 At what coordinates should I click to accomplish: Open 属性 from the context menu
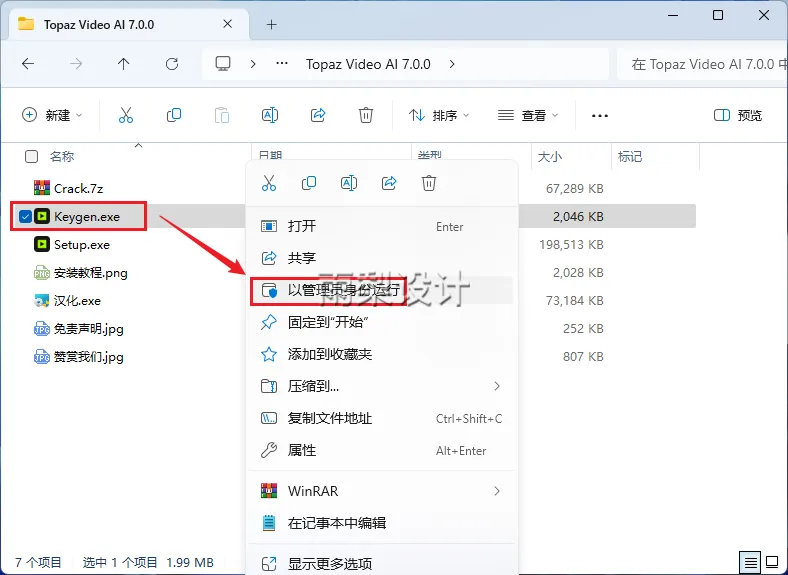pyautogui.click(x=381, y=450)
